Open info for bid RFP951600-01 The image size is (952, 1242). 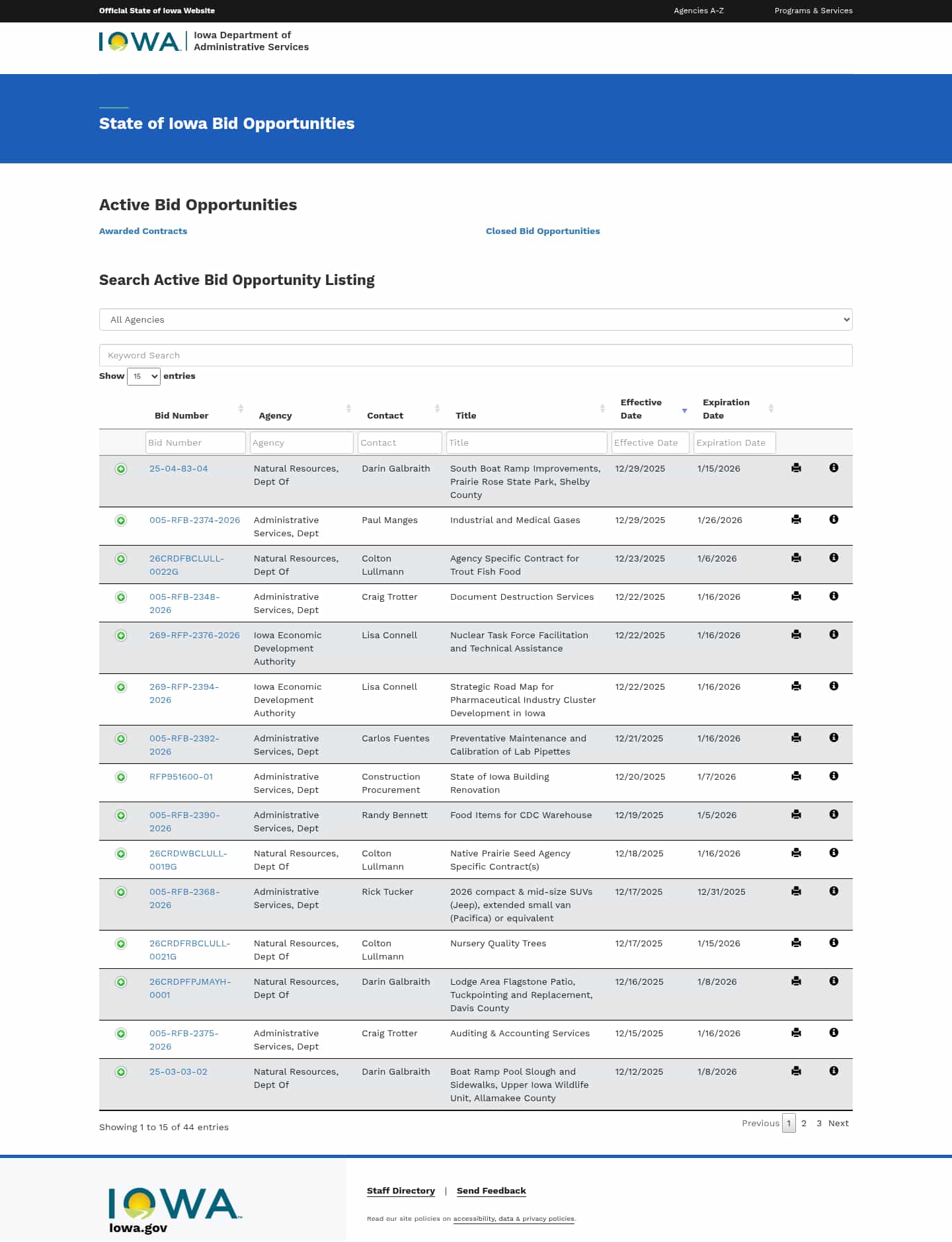click(x=834, y=776)
